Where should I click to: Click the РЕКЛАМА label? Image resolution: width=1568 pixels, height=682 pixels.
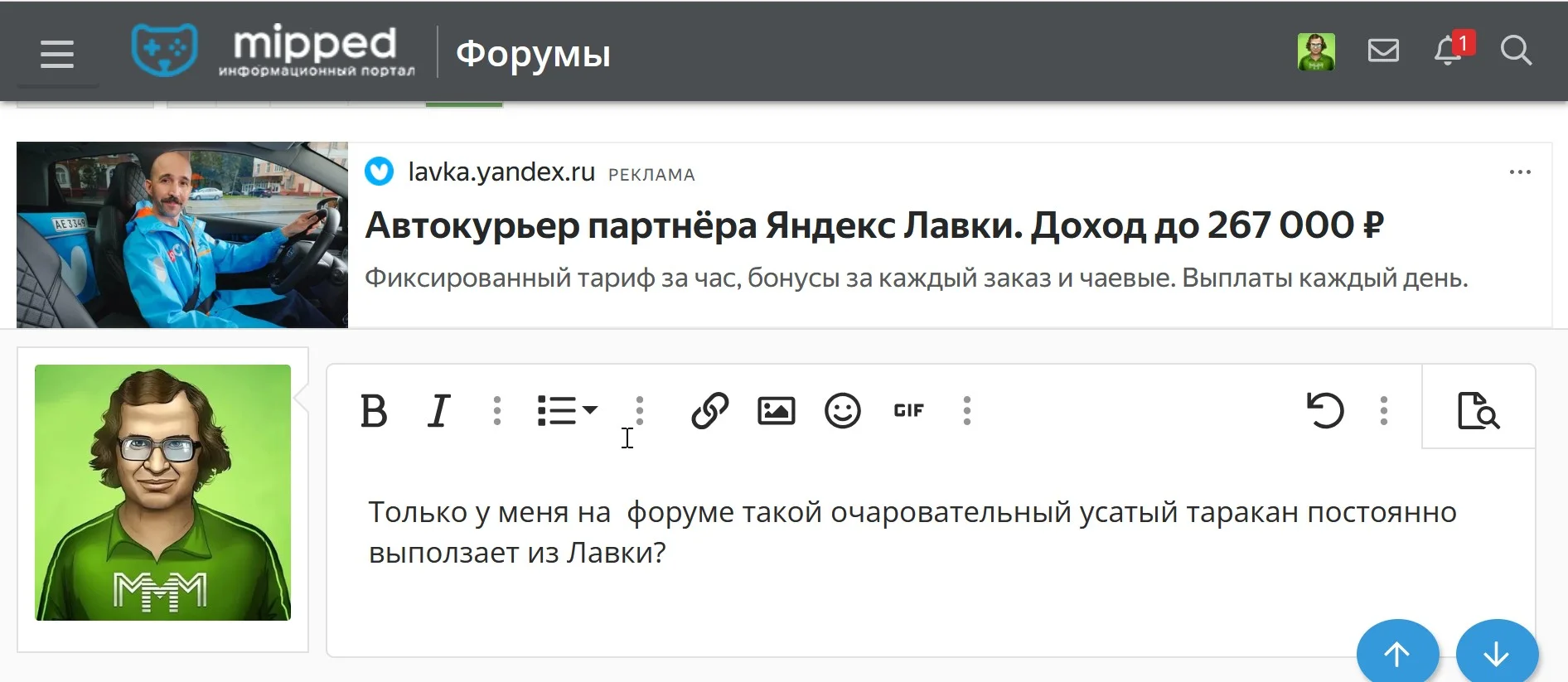point(651,175)
